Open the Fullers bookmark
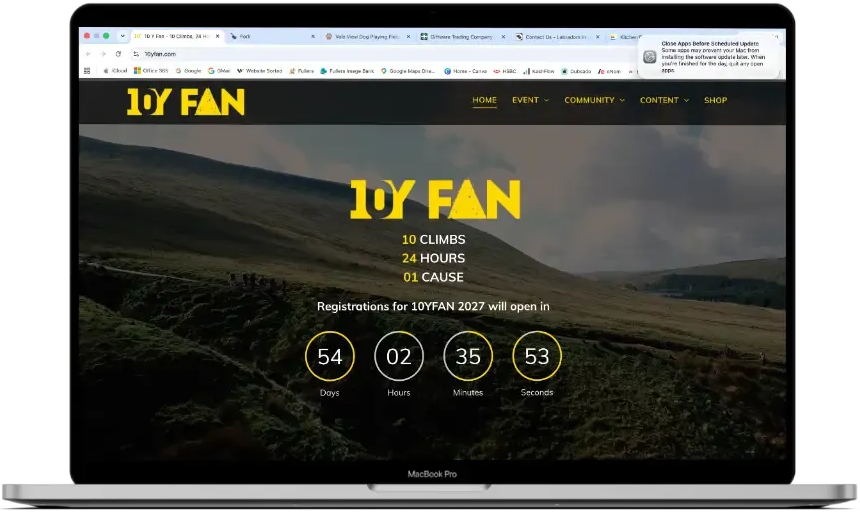This screenshot has height=512, width=860. pos(302,71)
